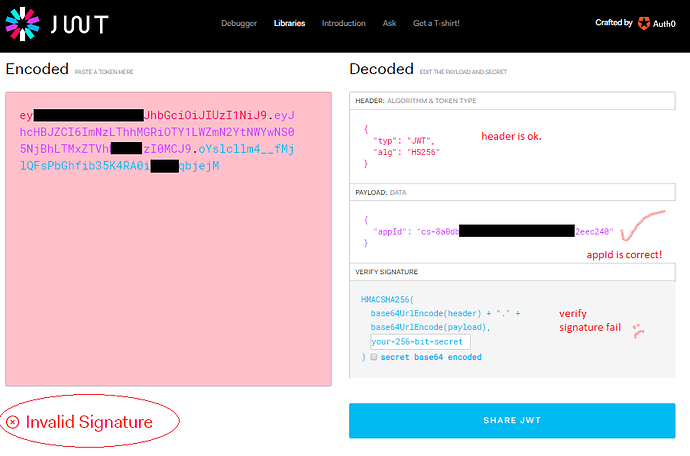Open the Debugger menu item
The width and height of the screenshot is (690, 456).
coord(239,23)
